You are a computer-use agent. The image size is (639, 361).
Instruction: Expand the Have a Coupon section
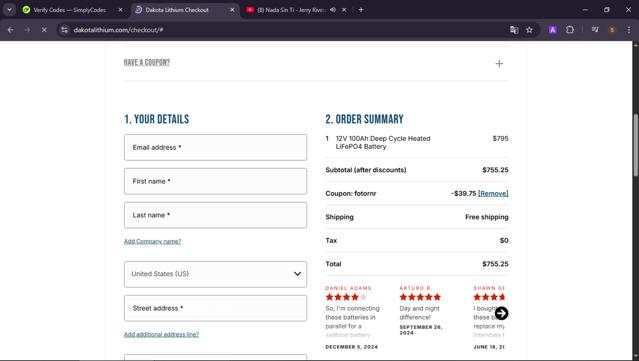tap(147, 62)
